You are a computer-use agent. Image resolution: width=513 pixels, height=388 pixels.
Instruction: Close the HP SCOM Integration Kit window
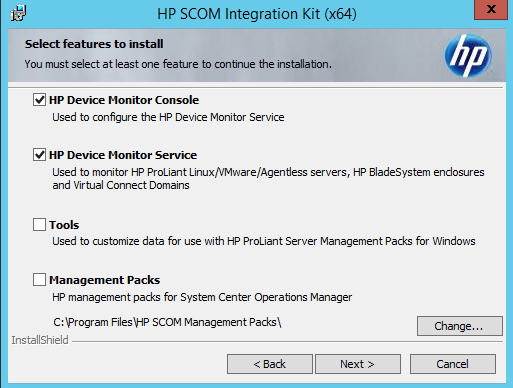[x=491, y=10]
